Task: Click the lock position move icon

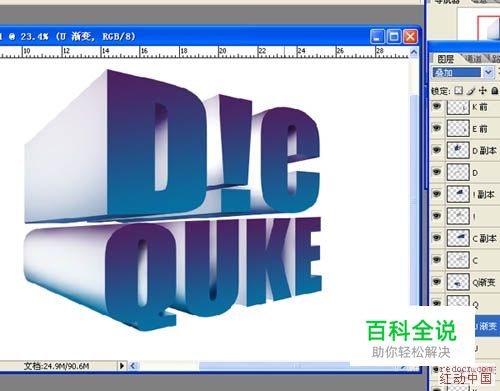Action: coord(482,91)
